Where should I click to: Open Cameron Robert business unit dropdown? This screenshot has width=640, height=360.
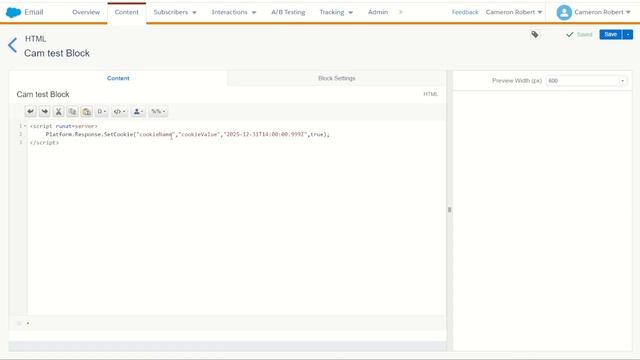(x=514, y=12)
